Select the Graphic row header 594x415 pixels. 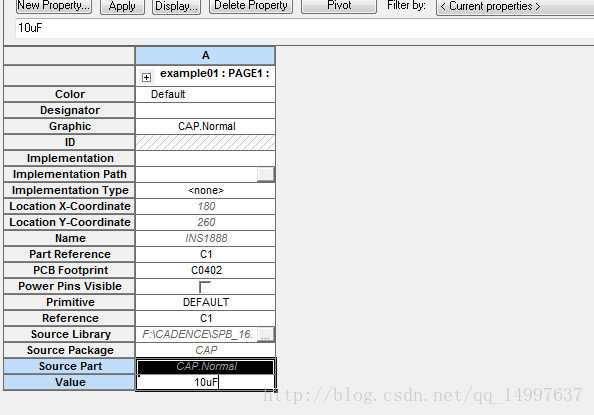(69, 126)
